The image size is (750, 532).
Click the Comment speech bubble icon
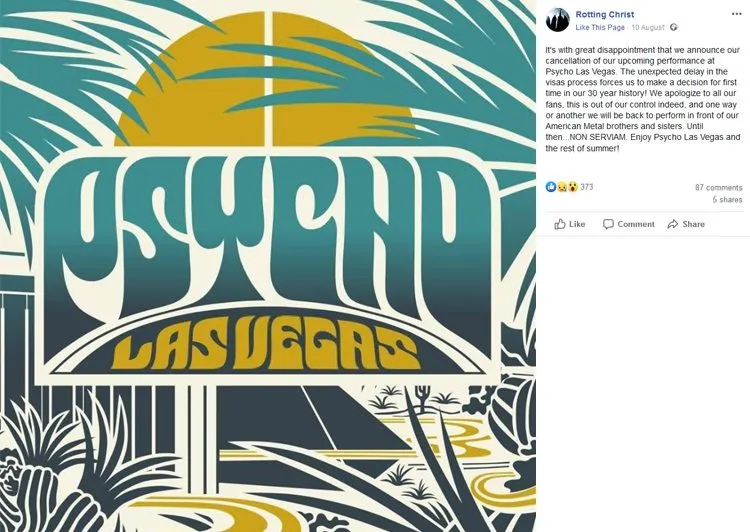tap(608, 224)
